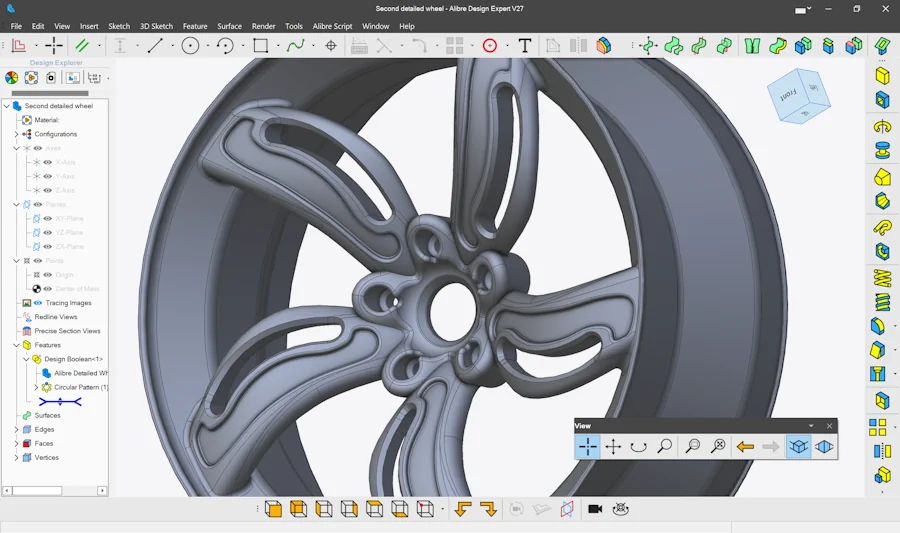The width and height of the screenshot is (900, 533).
Task: Select the Surfaces tree item
Action: 47,415
